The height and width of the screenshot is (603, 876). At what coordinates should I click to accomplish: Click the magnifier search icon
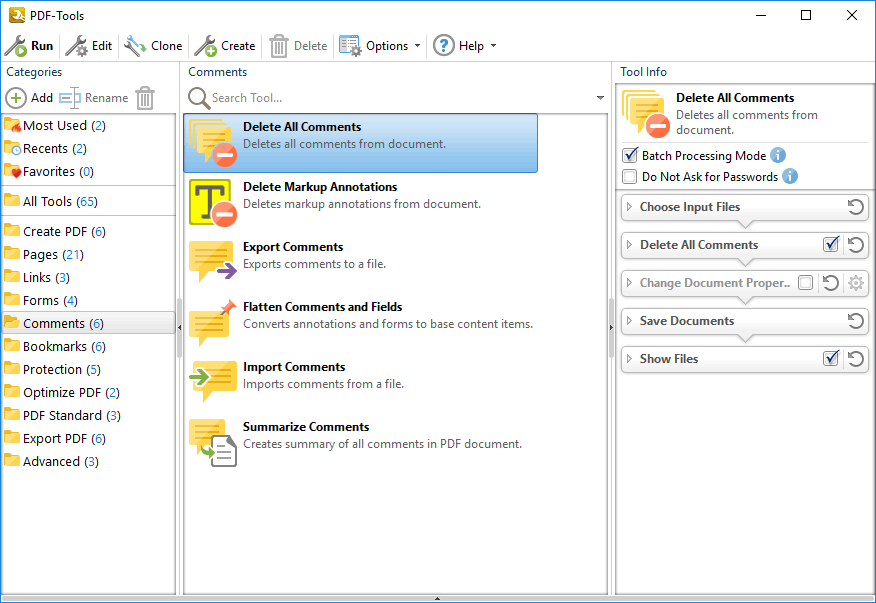click(198, 98)
